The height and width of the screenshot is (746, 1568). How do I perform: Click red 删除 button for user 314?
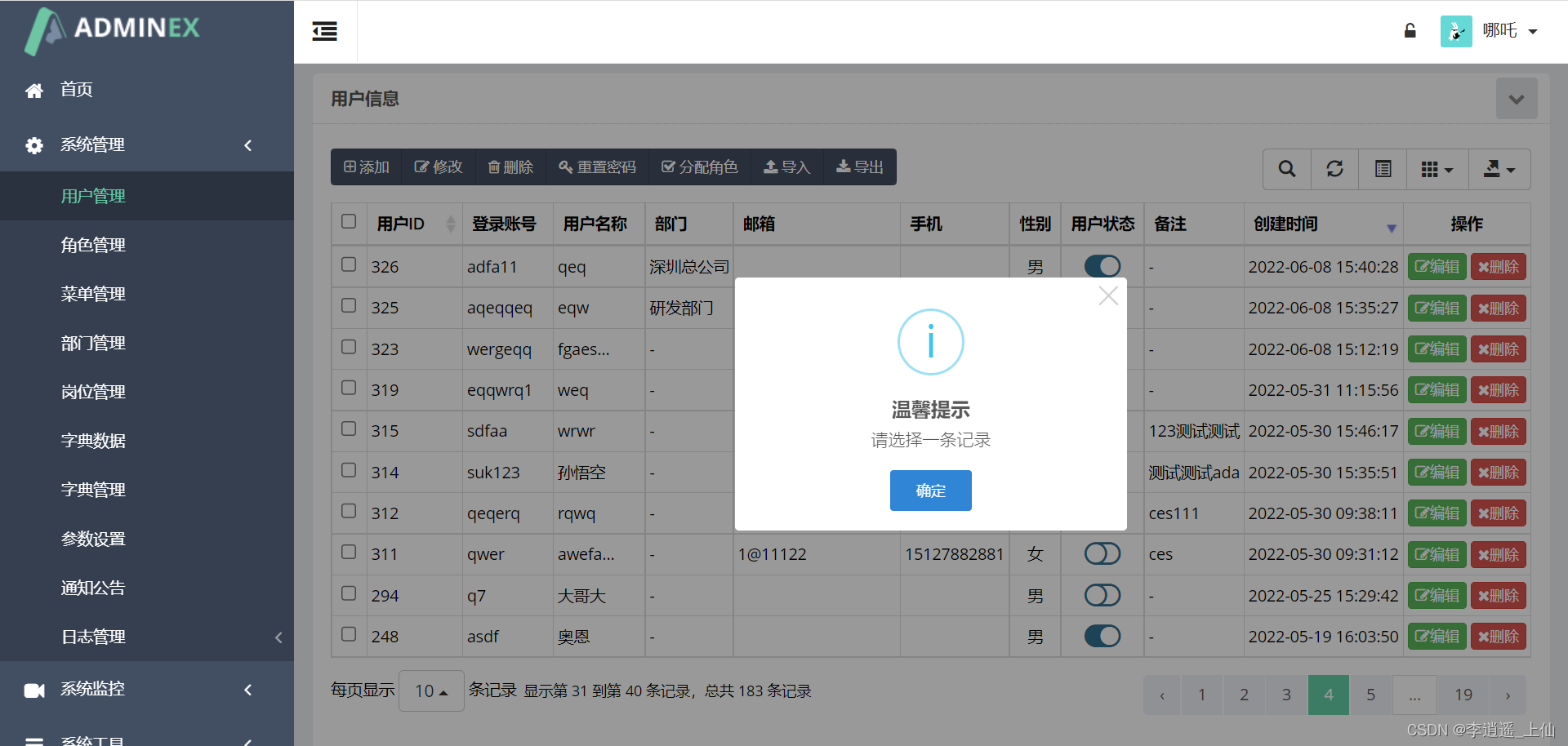click(1499, 473)
